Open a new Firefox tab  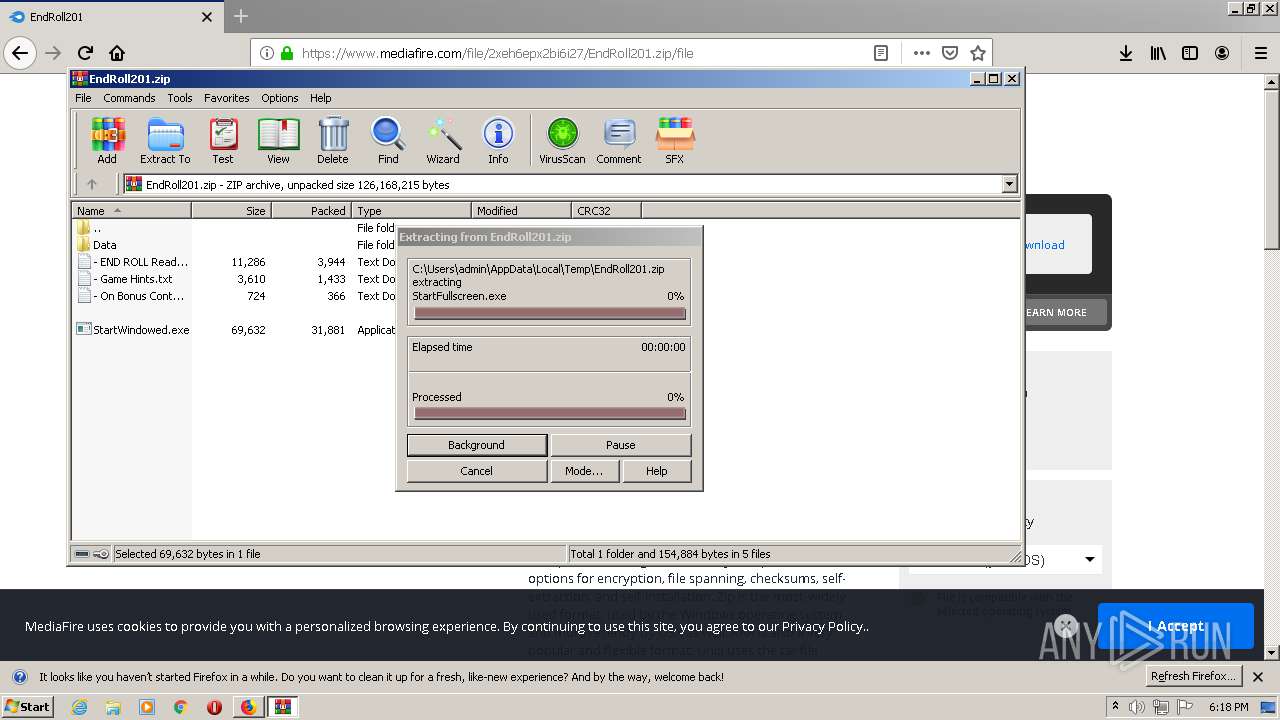pos(241,16)
